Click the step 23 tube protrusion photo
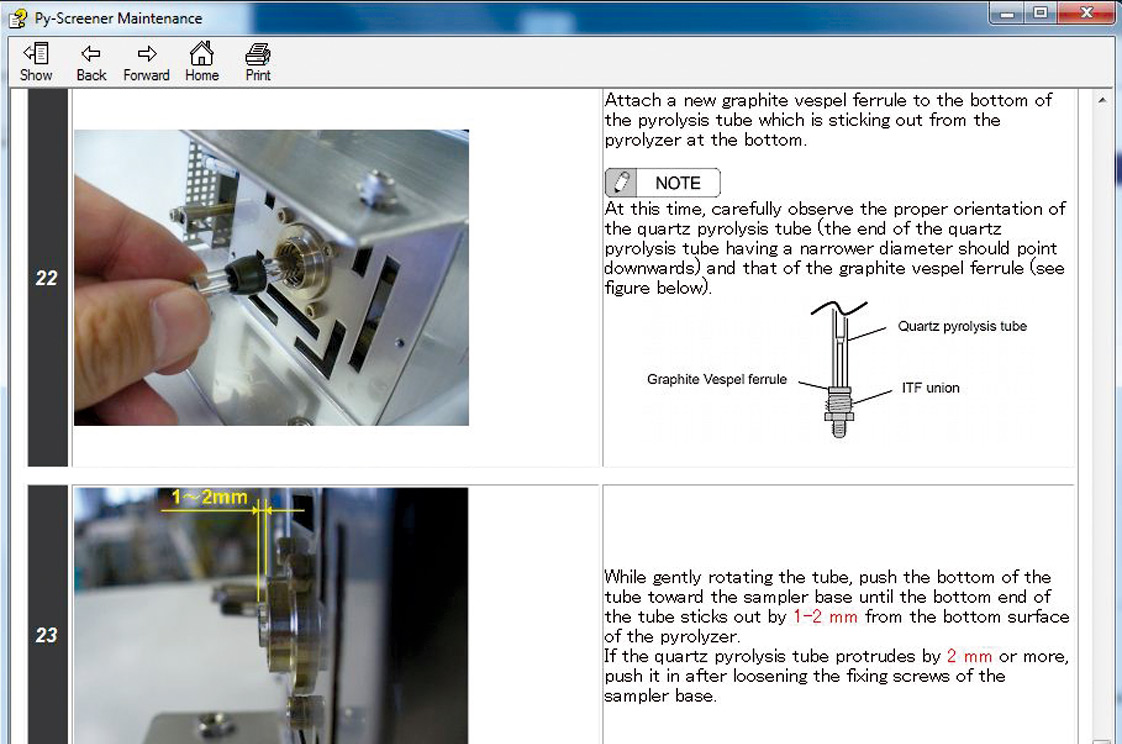This screenshot has height=744, width=1122. 271,616
